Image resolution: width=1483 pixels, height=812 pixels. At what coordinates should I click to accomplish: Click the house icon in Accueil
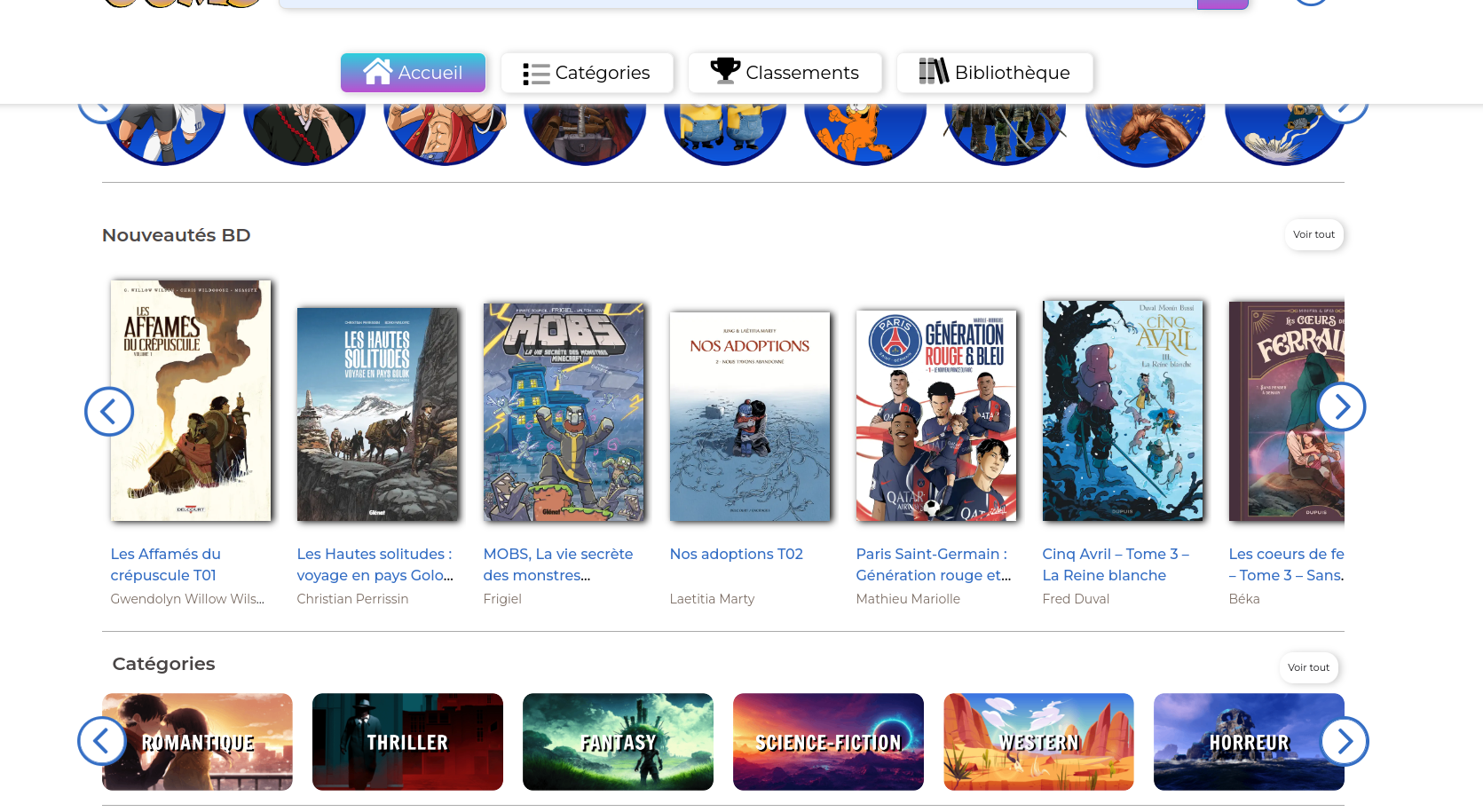click(378, 71)
